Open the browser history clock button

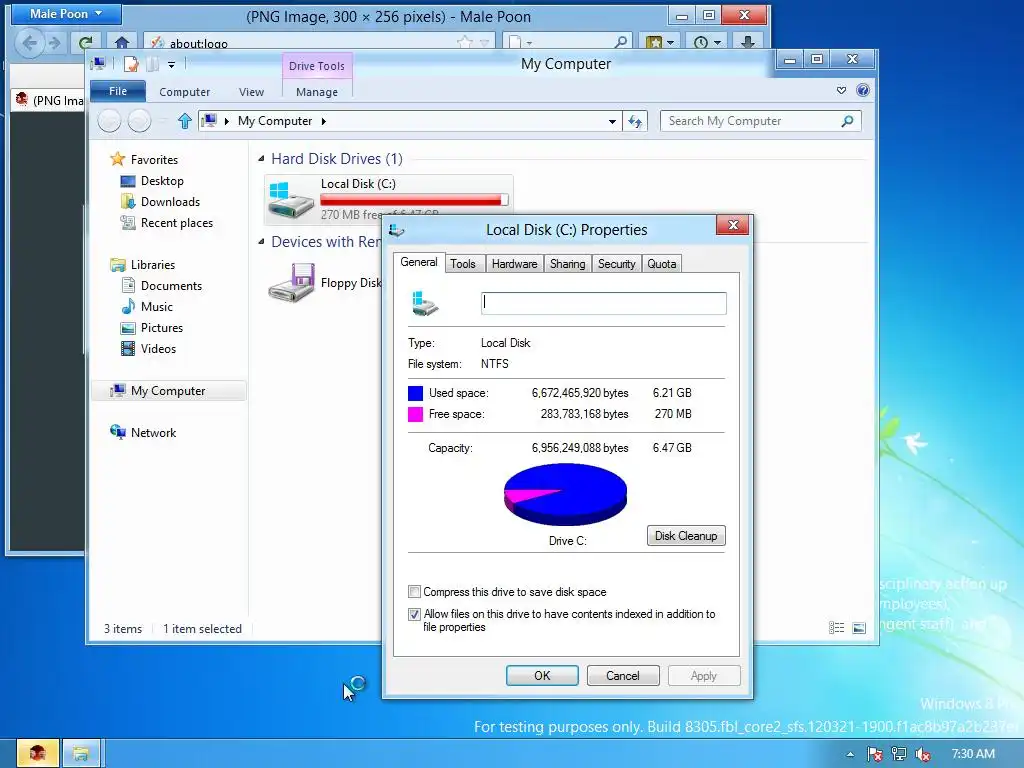click(707, 42)
